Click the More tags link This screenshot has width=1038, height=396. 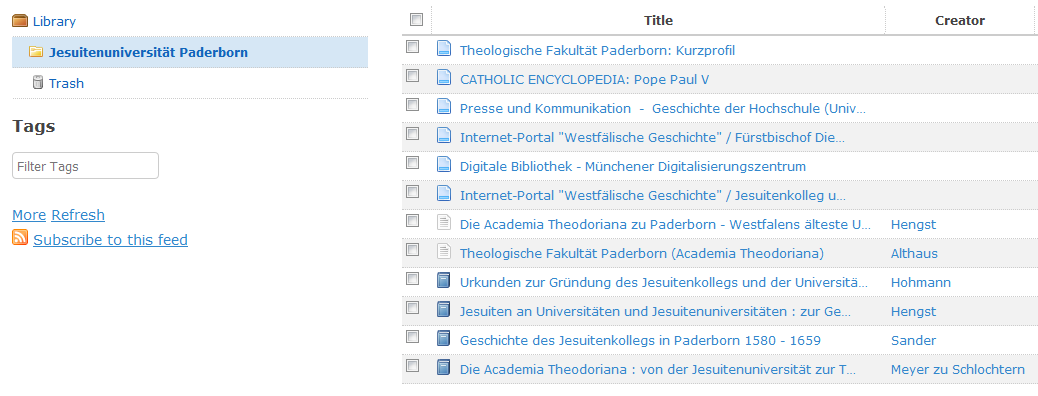pos(29,215)
